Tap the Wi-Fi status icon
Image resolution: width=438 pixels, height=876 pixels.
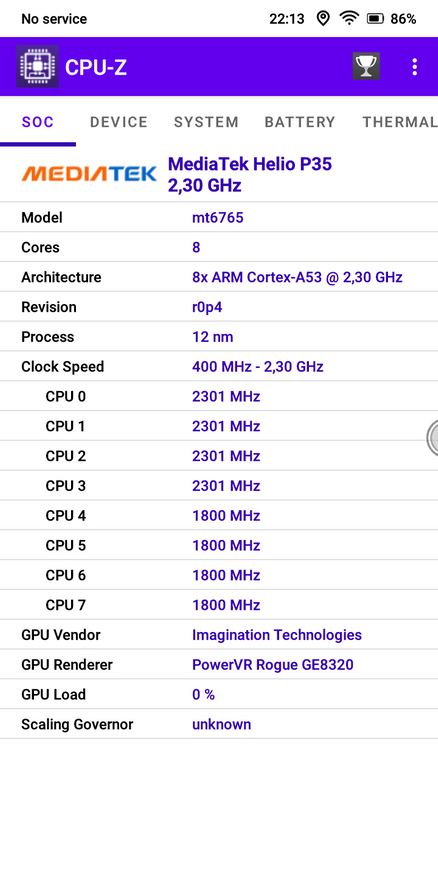click(x=350, y=19)
